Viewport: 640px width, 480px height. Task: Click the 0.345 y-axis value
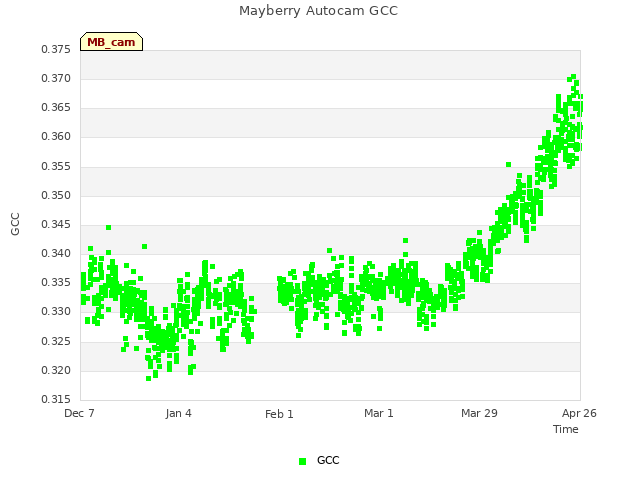click(56, 224)
